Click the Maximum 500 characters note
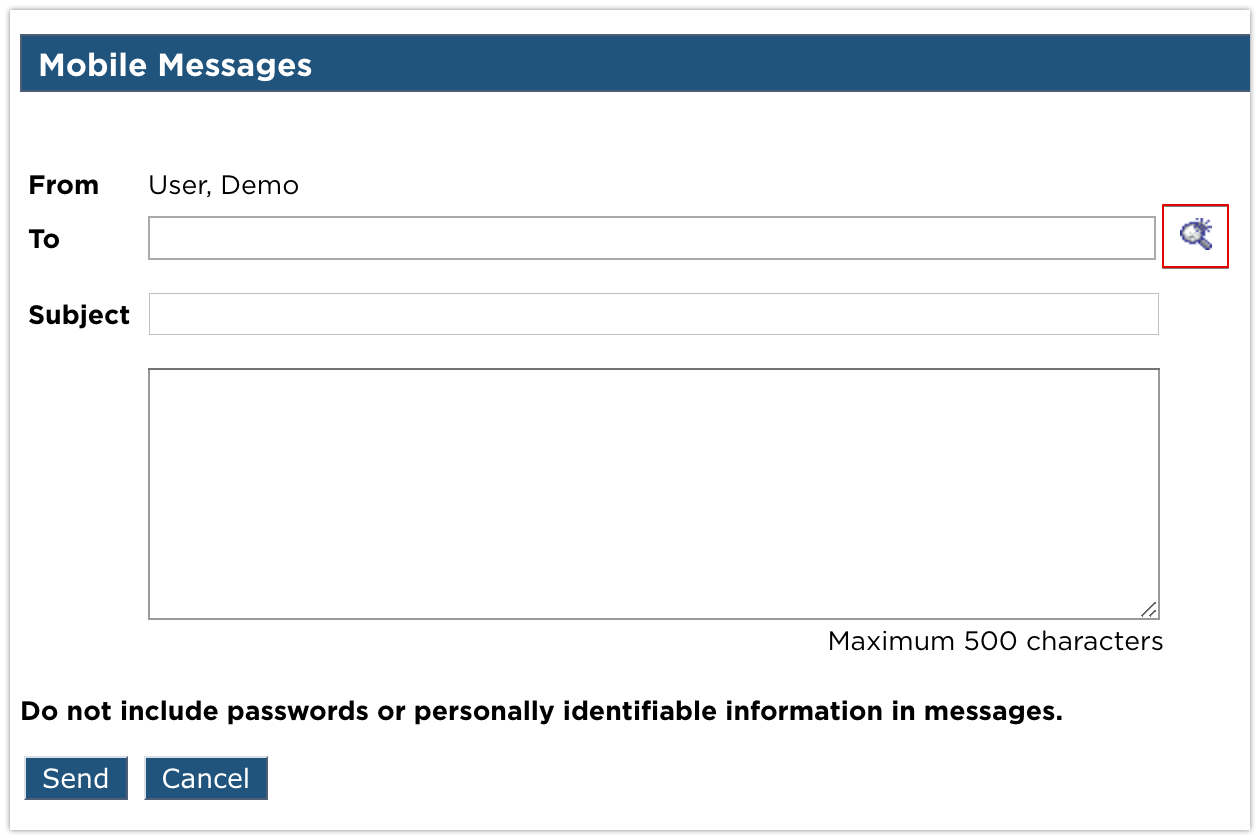The image size is (1260, 840). [995, 641]
